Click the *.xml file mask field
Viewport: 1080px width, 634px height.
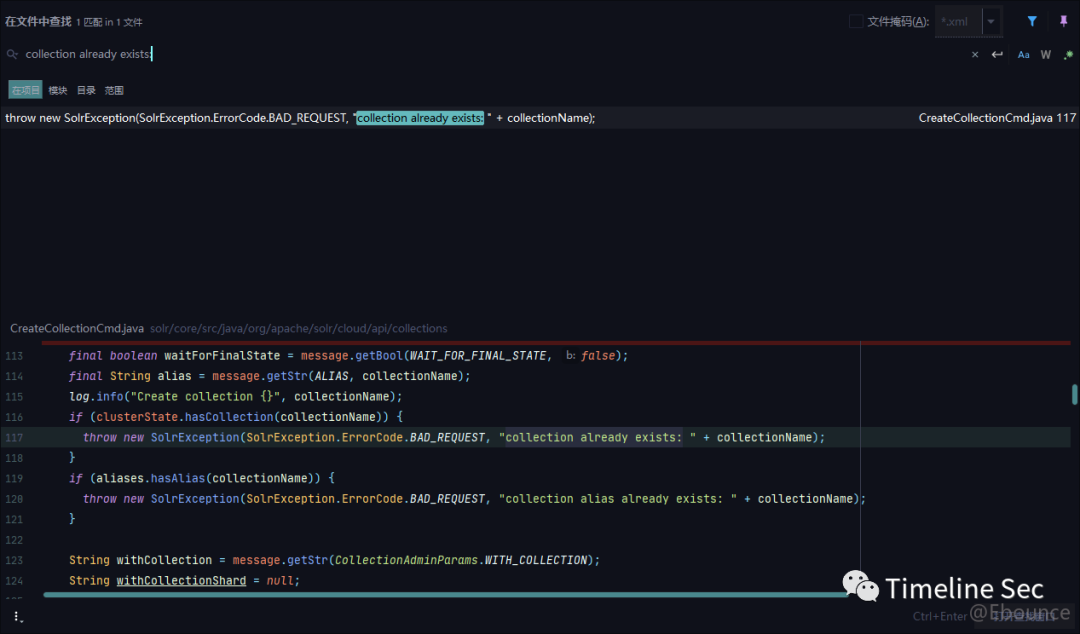[x=959, y=21]
